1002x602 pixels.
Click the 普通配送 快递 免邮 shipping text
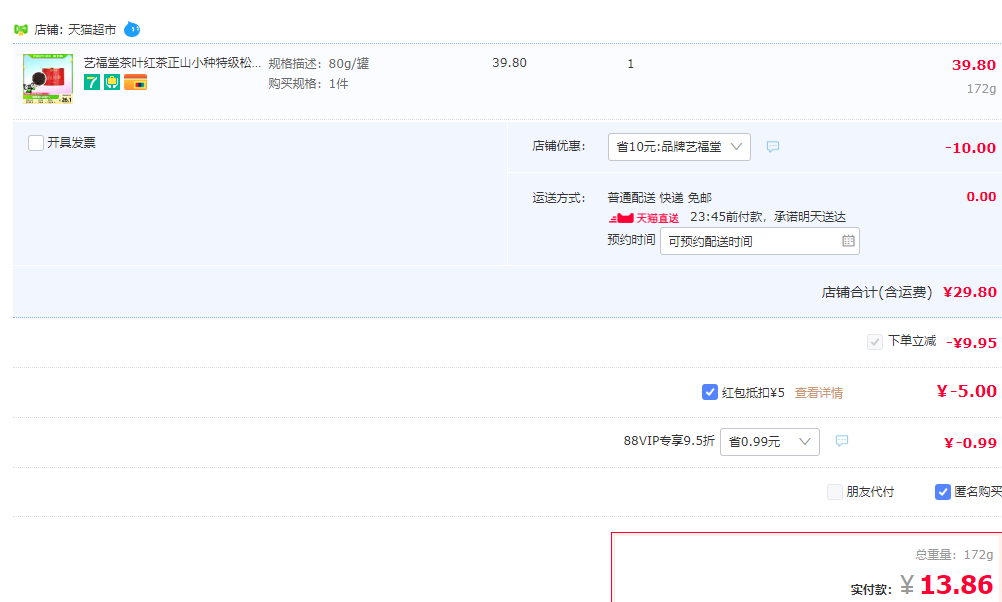[x=659, y=197]
